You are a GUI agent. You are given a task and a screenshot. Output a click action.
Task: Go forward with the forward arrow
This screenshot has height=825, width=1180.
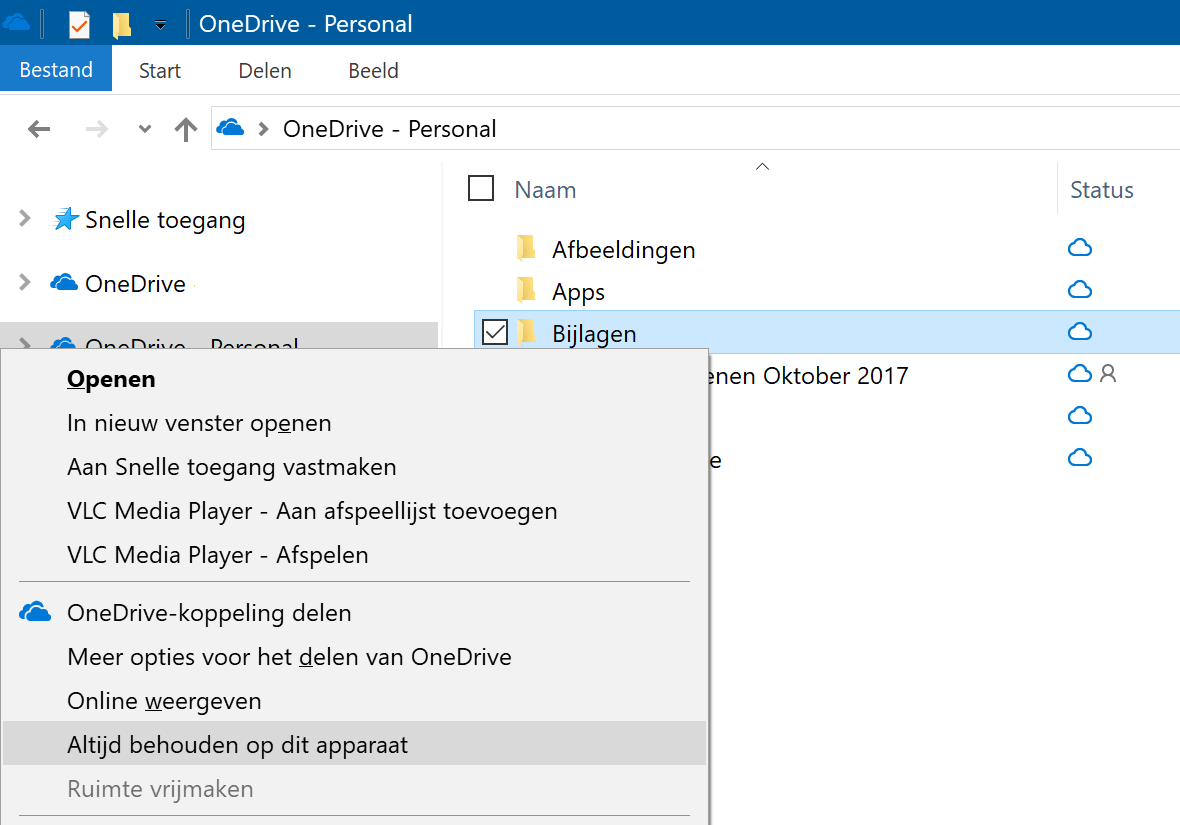[x=96, y=129]
